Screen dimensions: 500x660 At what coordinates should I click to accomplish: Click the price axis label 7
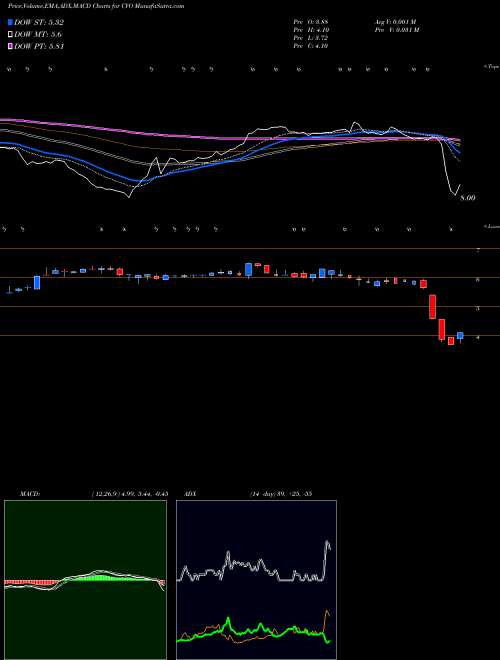[x=478, y=250]
